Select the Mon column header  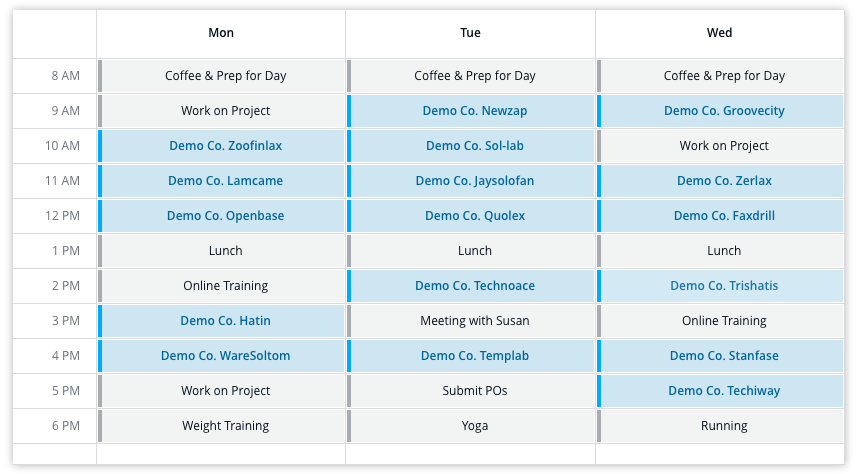[221, 33]
